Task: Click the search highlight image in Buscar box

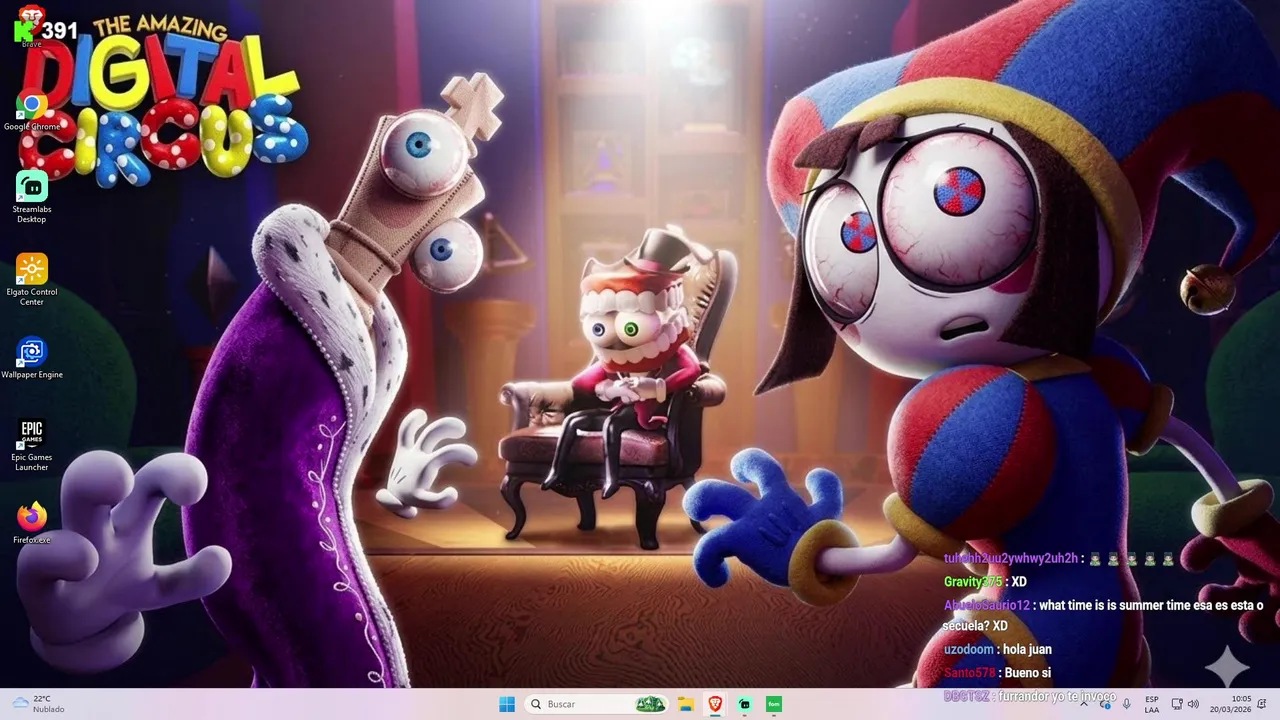Action: pos(651,704)
